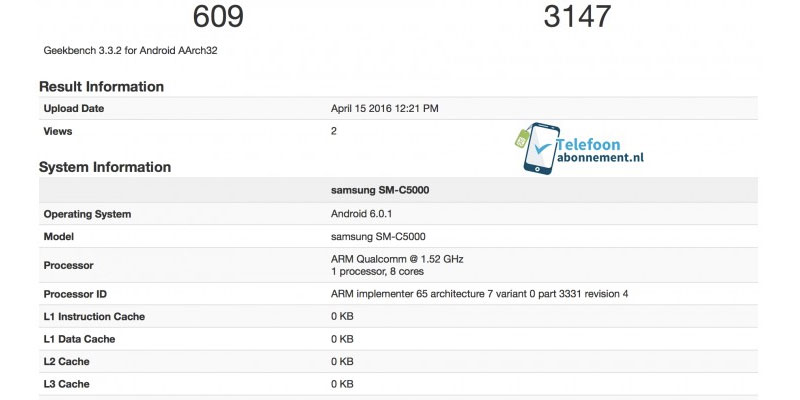
Task: Select the L2 Cache '0 KB' value
Action: click(342, 361)
